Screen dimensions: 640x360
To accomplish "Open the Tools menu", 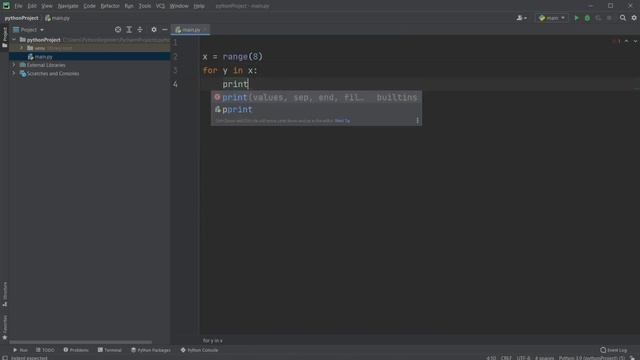I will [144, 6].
